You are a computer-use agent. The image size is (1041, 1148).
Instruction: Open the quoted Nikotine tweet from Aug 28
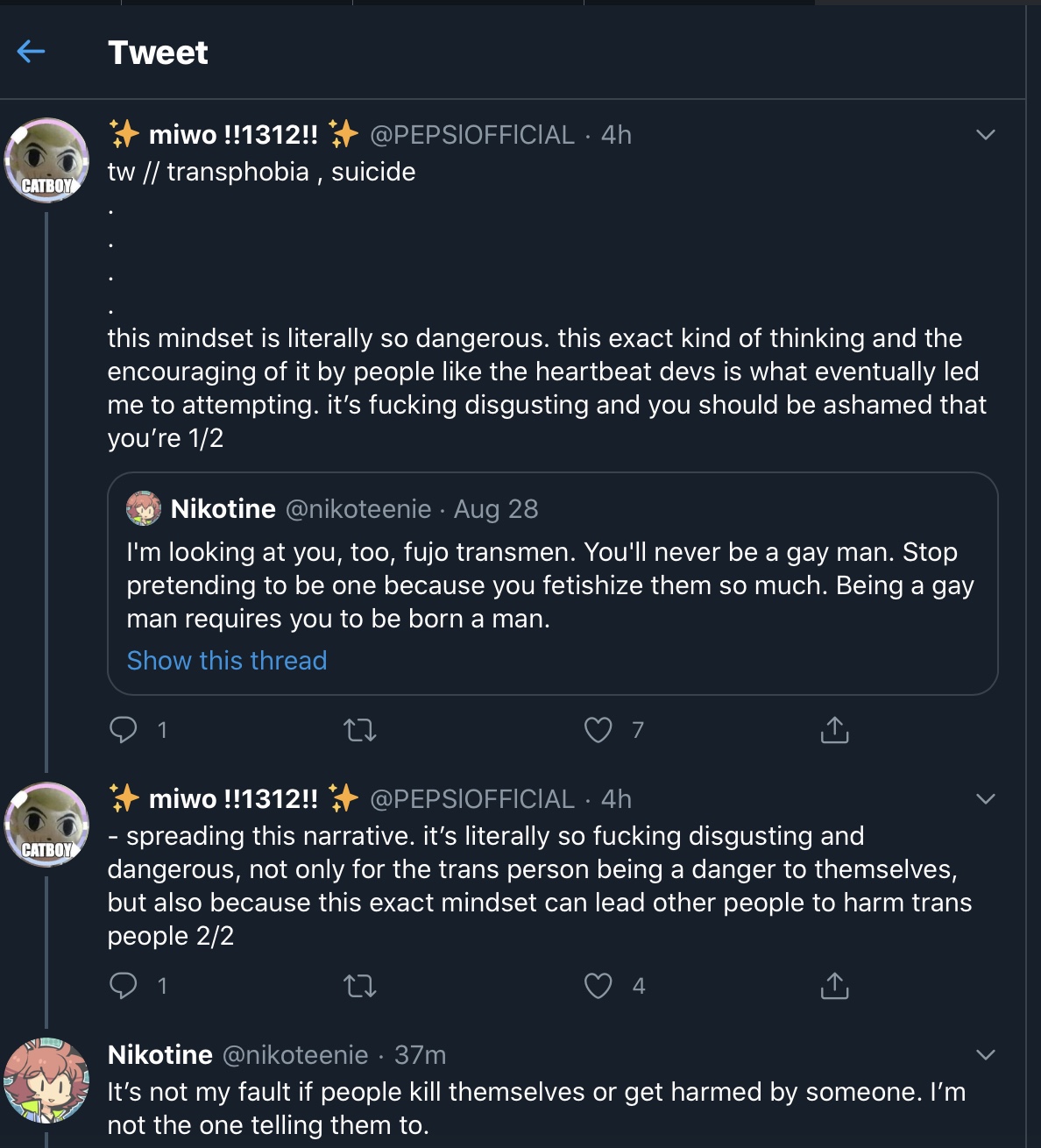pyautogui.click(x=553, y=584)
